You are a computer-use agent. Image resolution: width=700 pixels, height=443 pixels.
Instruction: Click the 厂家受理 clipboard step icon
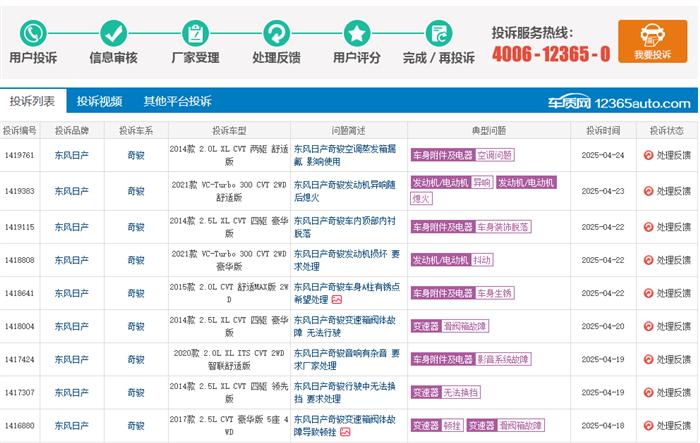(x=196, y=33)
